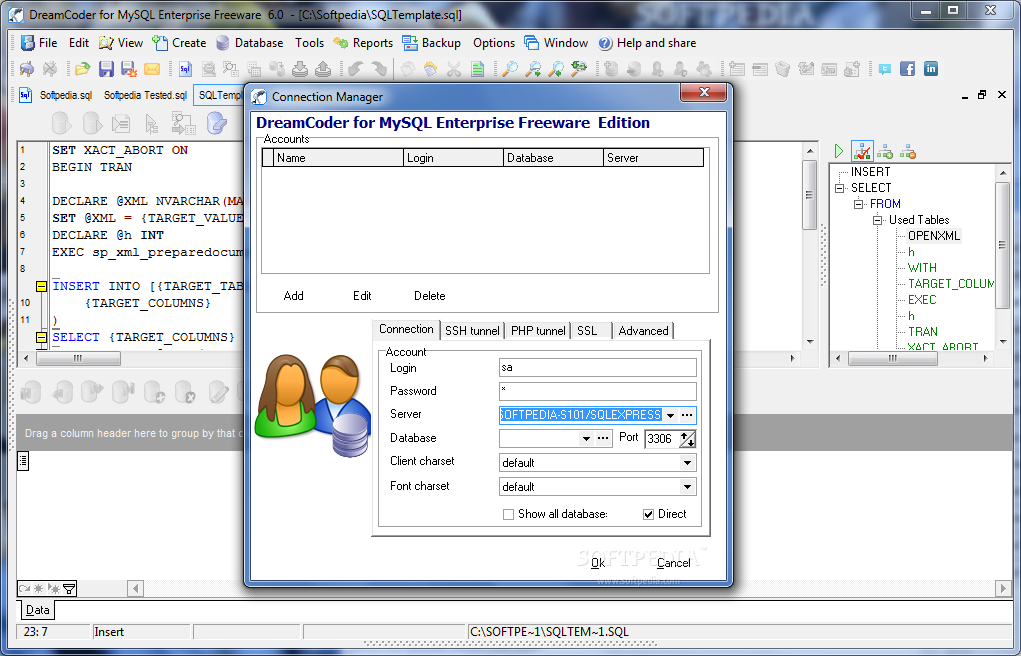This screenshot has width=1021, height=656.
Task: Click the tree panel horizontal scrollbar thumb
Action: (x=893, y=358)
